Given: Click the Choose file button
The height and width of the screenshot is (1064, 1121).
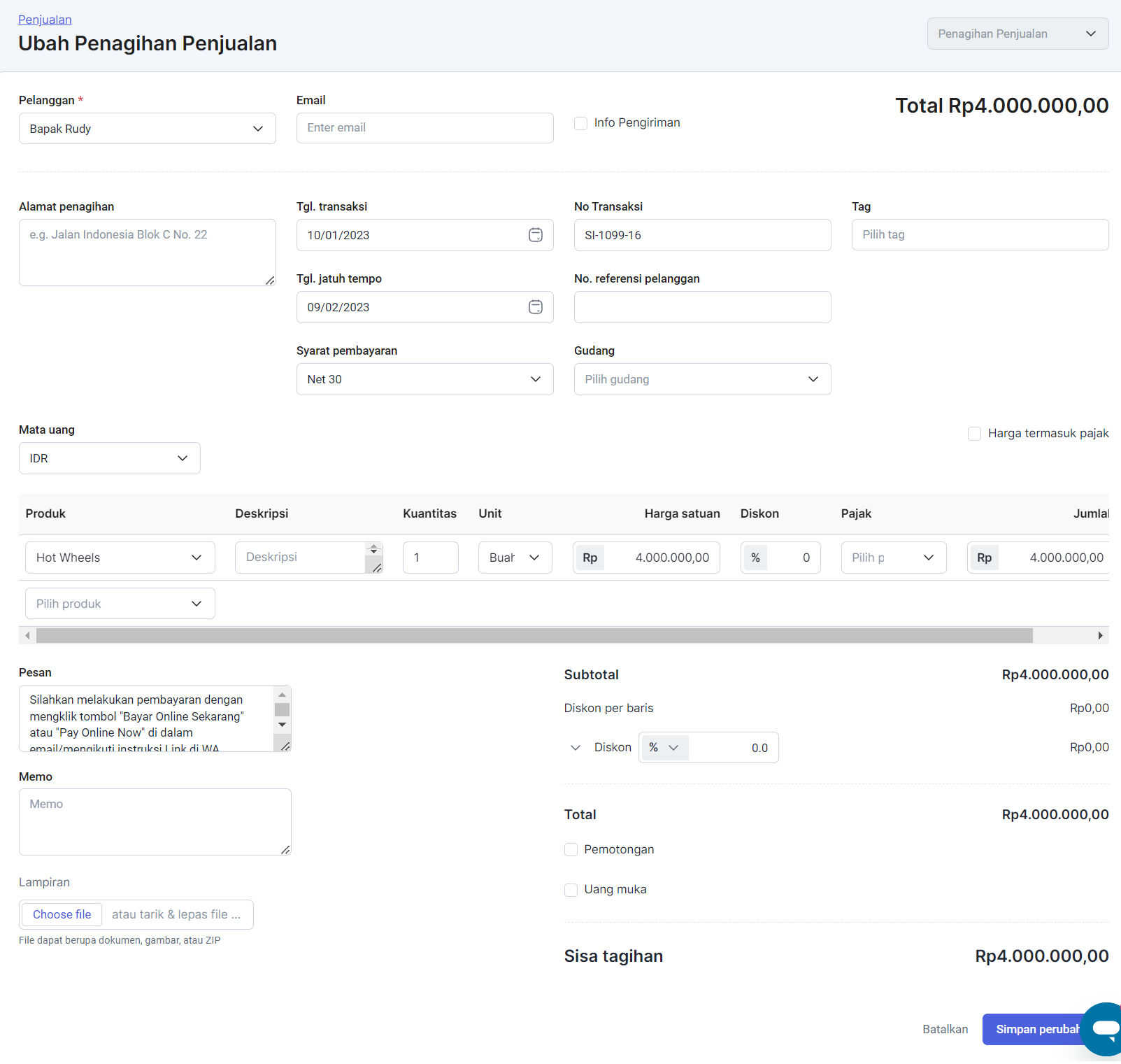Looking at the screenshot, I should [62, 914].
